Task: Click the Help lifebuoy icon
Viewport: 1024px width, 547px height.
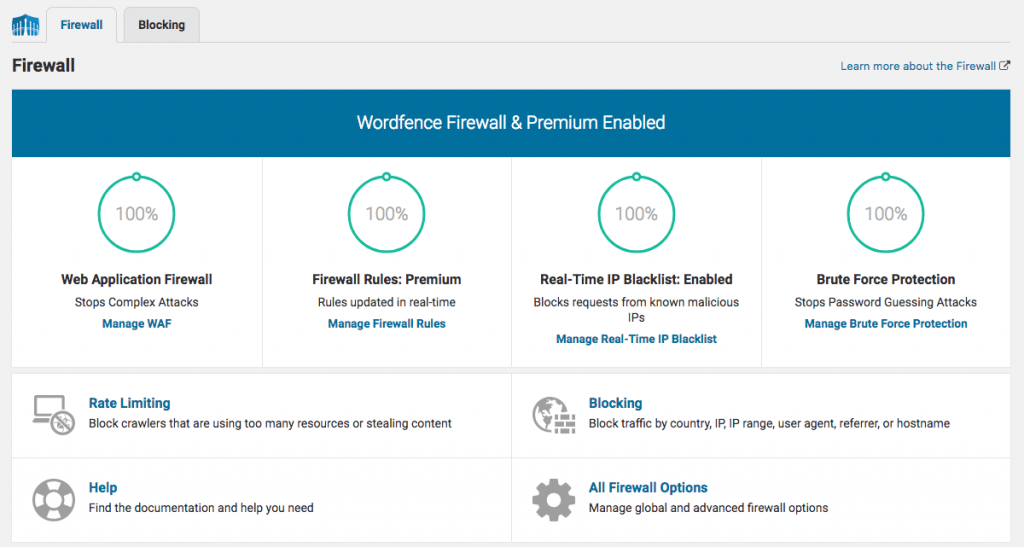Action: [49, 498]
